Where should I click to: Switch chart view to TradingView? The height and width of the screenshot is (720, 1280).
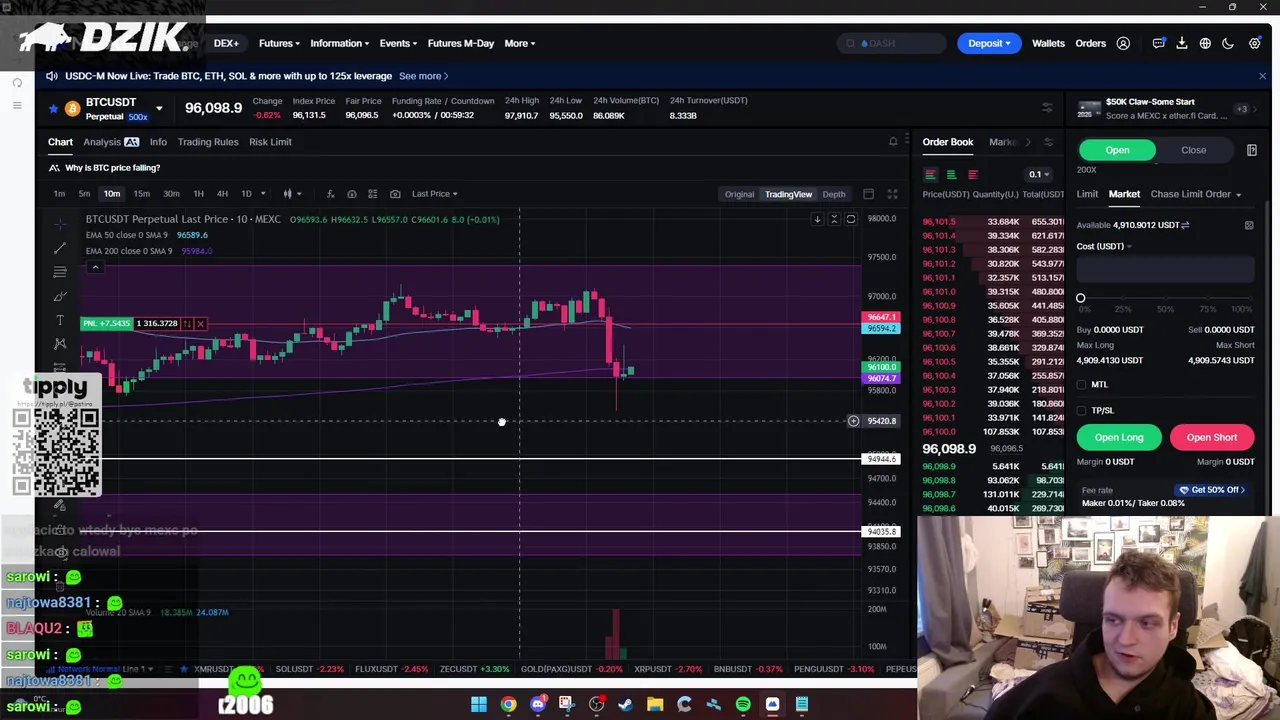tap(788, 194)
